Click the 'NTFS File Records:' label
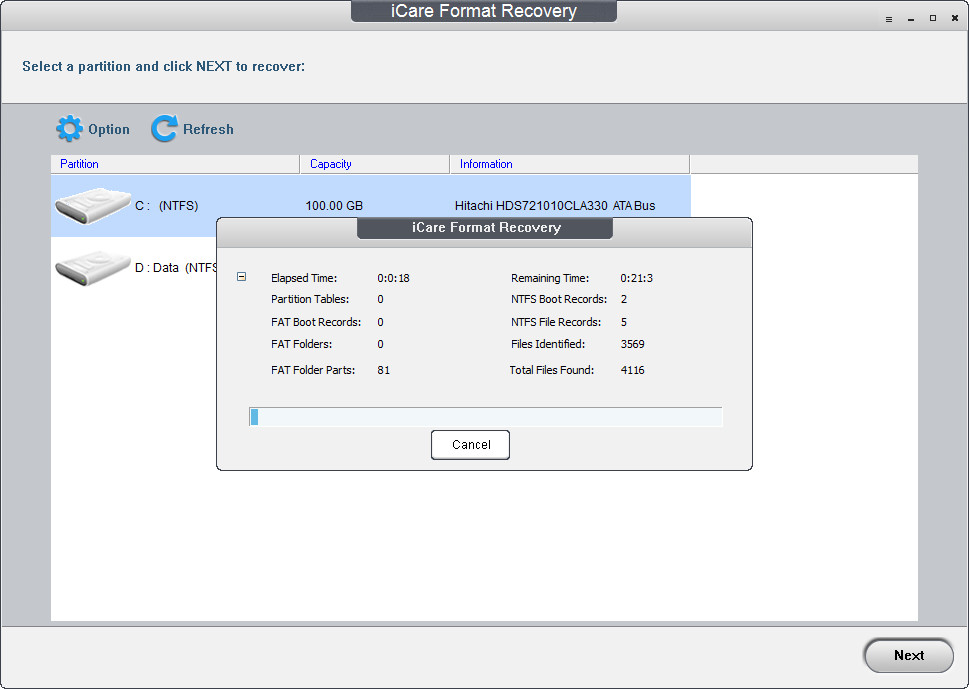Image resolution: width=969 pixels, height=689 pixels. (556, 322)
